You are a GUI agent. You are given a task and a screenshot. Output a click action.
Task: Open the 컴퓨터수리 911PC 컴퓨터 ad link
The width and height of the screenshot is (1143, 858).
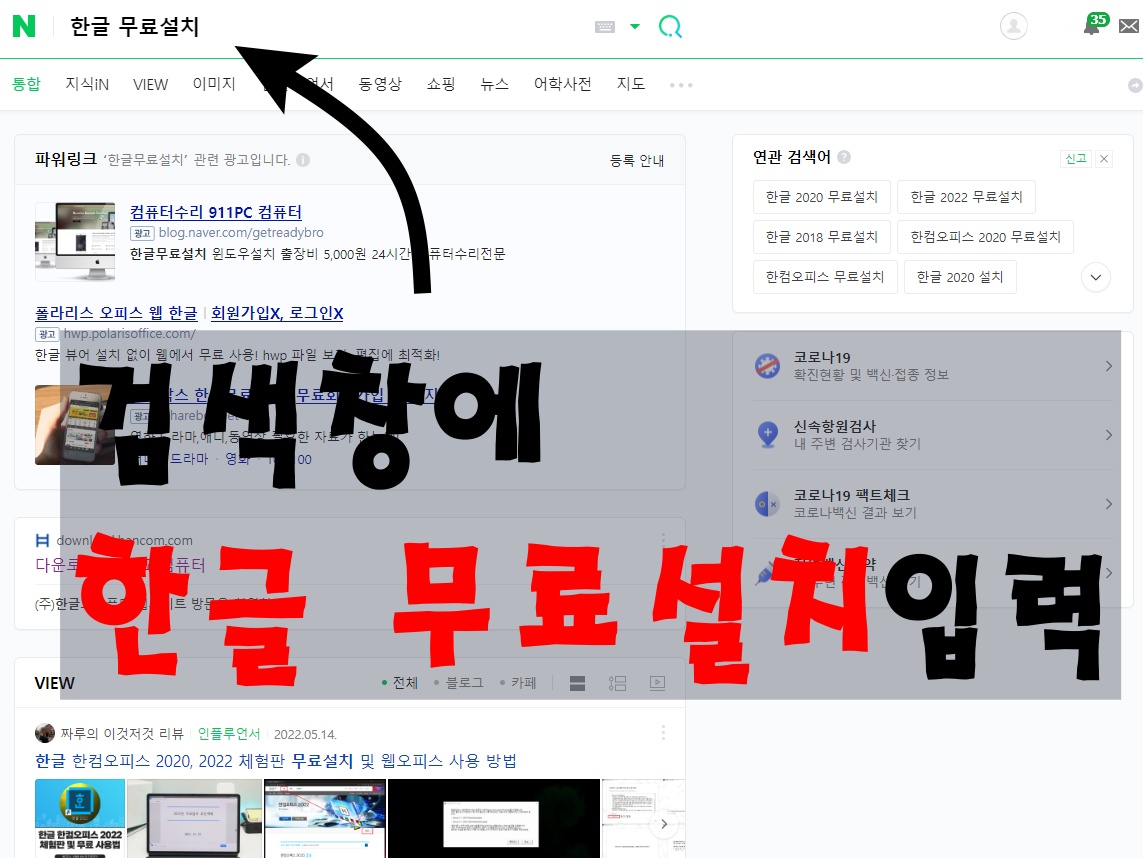pyautogui.click(x=216, y=212)
